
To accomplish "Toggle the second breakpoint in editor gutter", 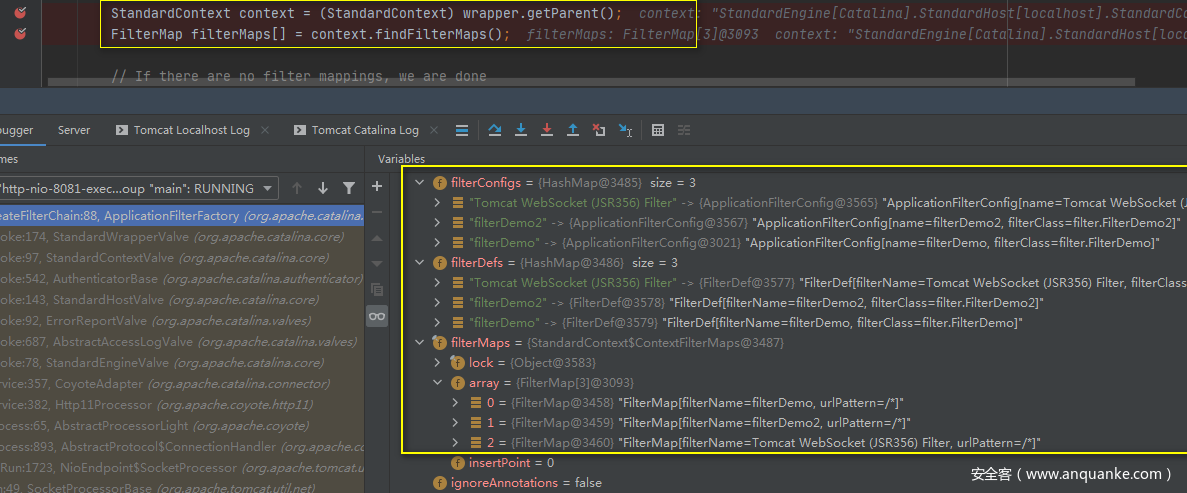I will tap(21, 34).
